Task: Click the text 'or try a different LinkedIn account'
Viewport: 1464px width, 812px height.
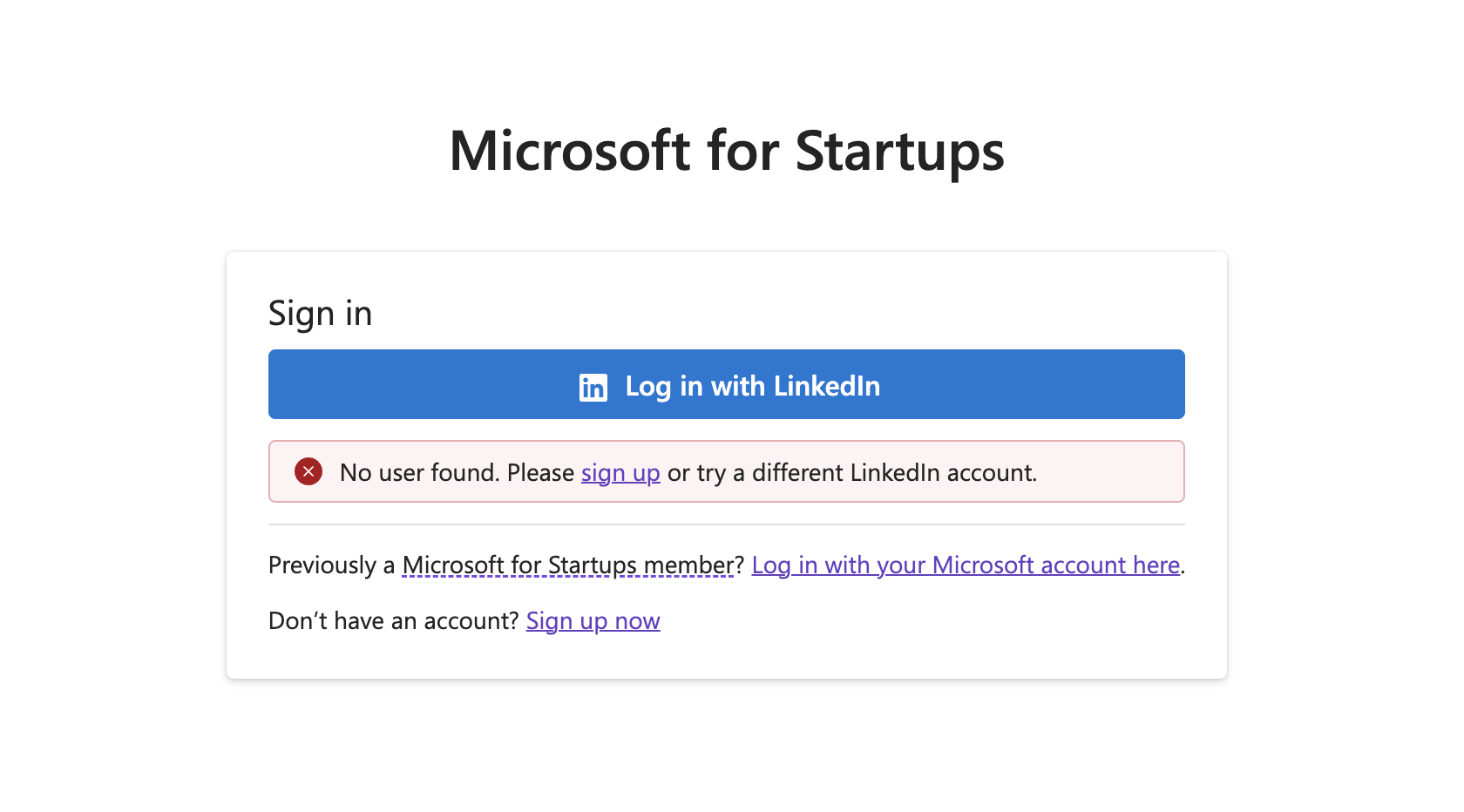Action: tap(851, 472)
